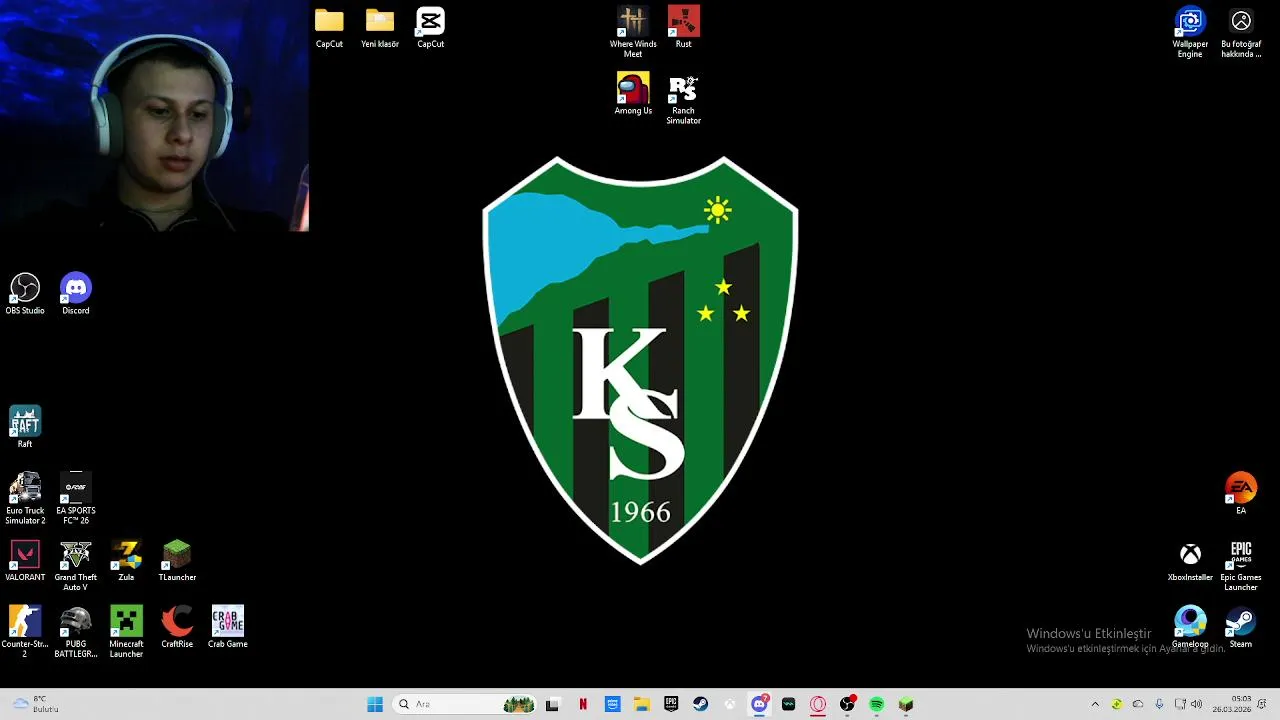The height and width of the screenshot is (720, 1280).
Task: Open Opera browser from the taskbar
Action: (x=818, y=705)
